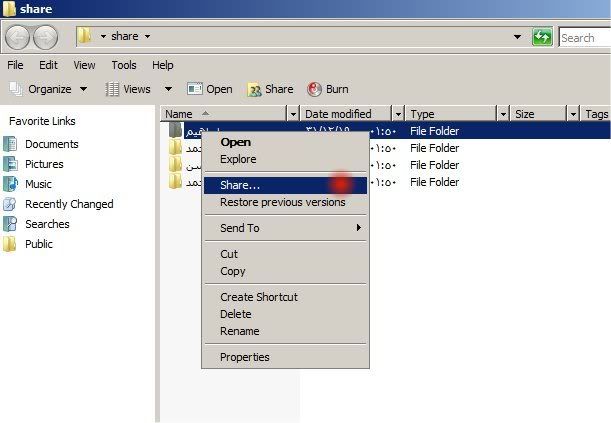Open Searches in Favorite Links
Image resolution: width=611 pixels, height=423 pixels.
[x=37, y=224]
